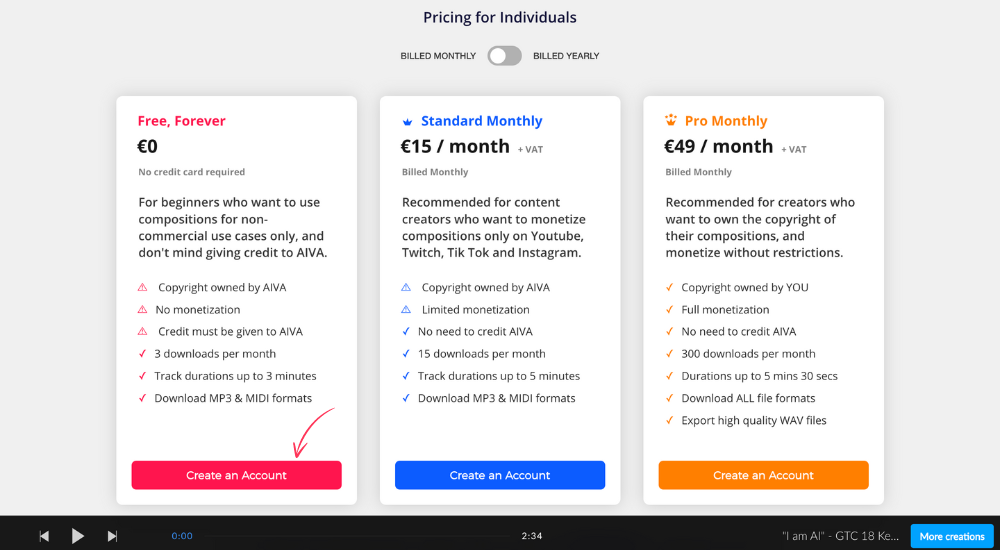This screenshot has width=1000, height=550.
Task: Click orange checkmark beside Full monetization
Action: pos(670,309)
